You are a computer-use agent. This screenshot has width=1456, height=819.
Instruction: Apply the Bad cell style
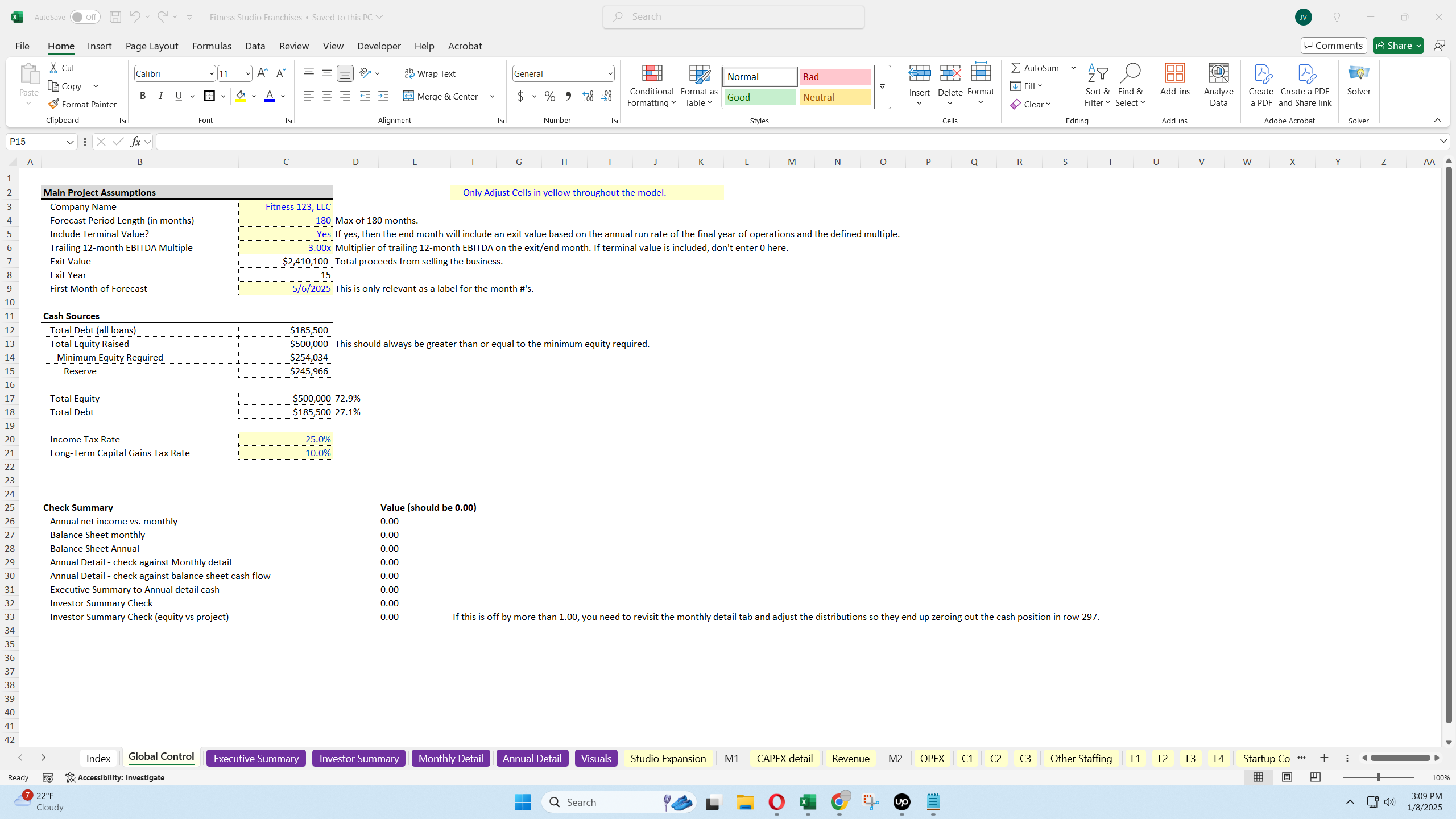coord(835,77)
